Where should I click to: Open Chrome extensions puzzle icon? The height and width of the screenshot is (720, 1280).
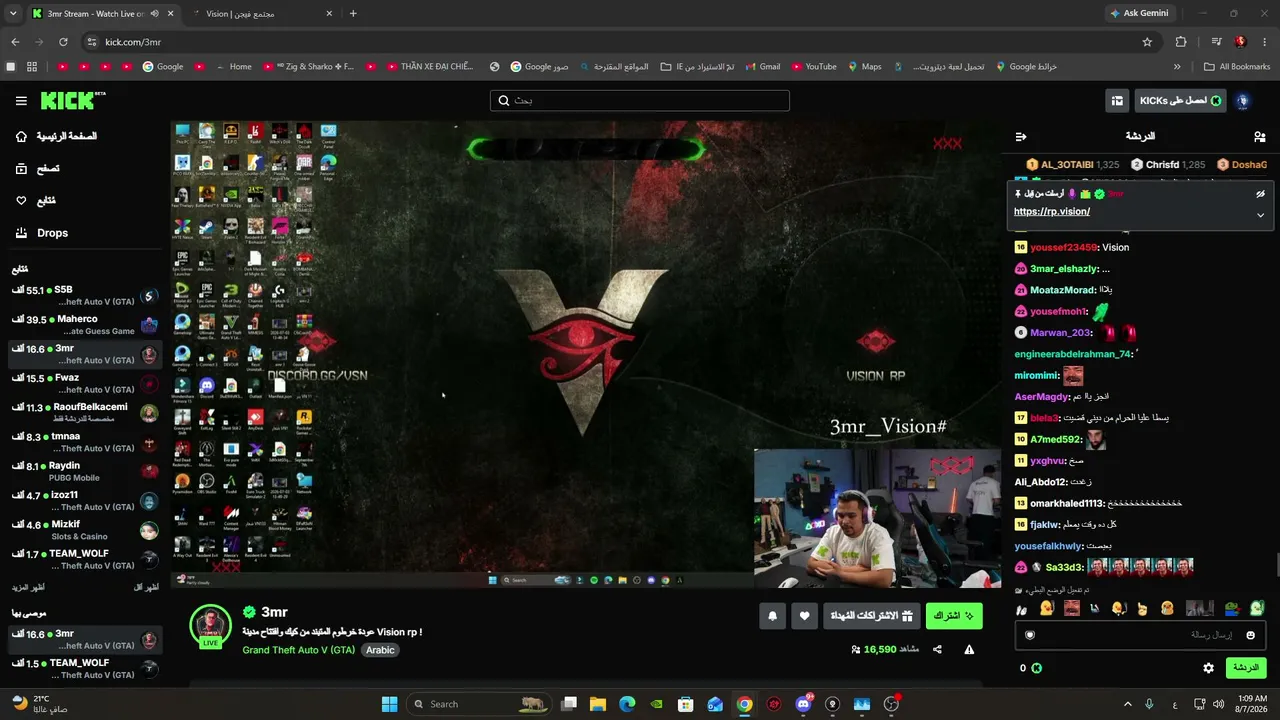[1181, 42]
